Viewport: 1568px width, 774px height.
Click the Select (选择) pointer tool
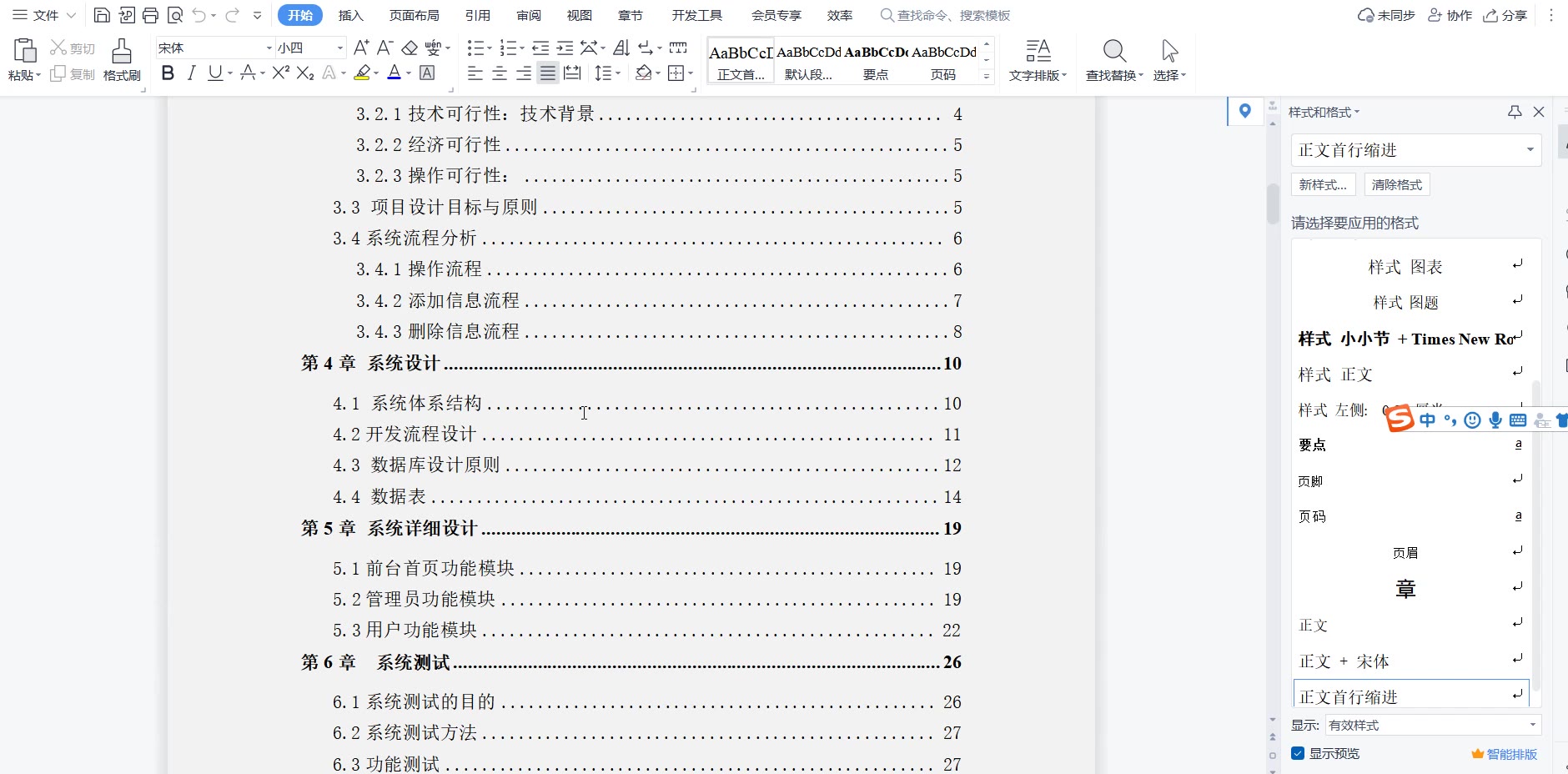coord(1169,60)
